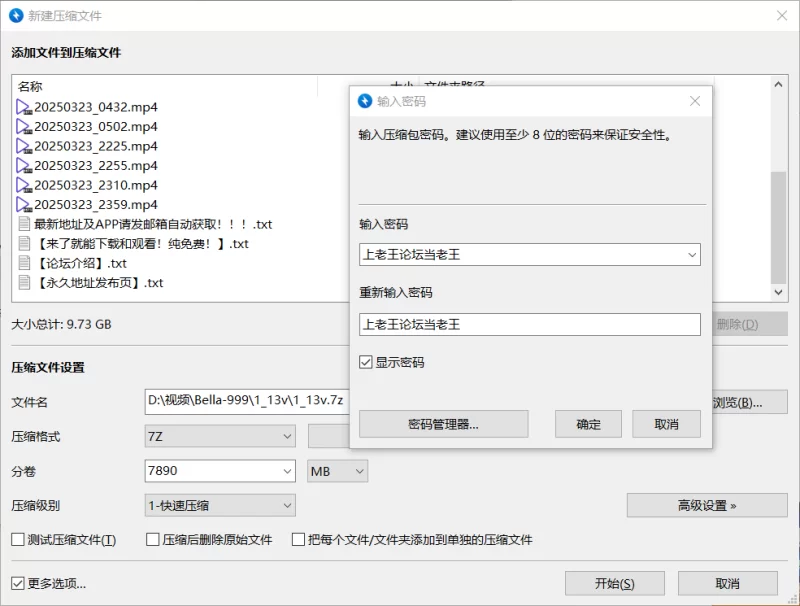Click video icon of 20250323_0502.mp4
The height and width of the screenshot is (606, 800).
(24, 127)
